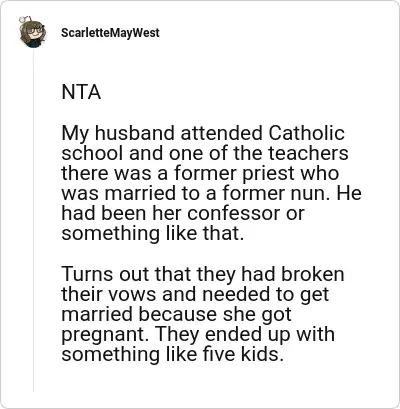Click the word Catholic in the comment
Viewport: 400px width, 409px height.
306,133
